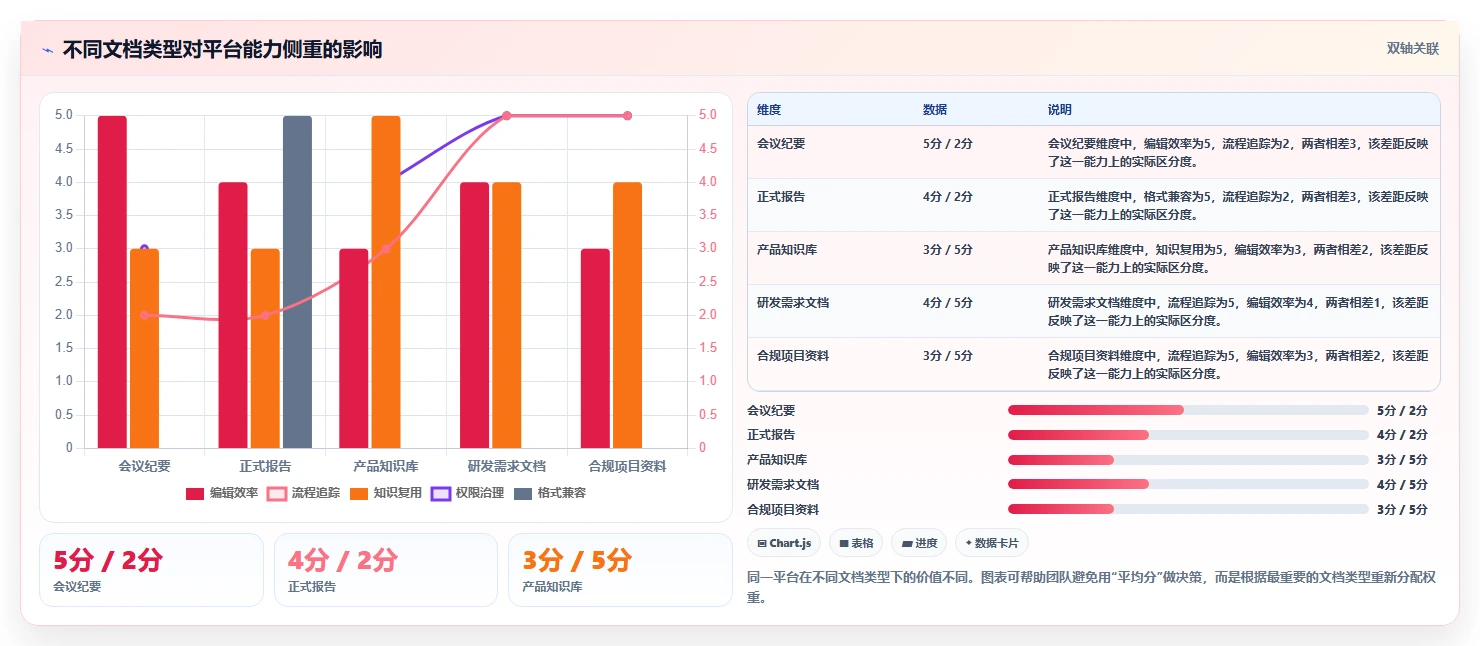Click the 说明 table column header

[1060, 109]
